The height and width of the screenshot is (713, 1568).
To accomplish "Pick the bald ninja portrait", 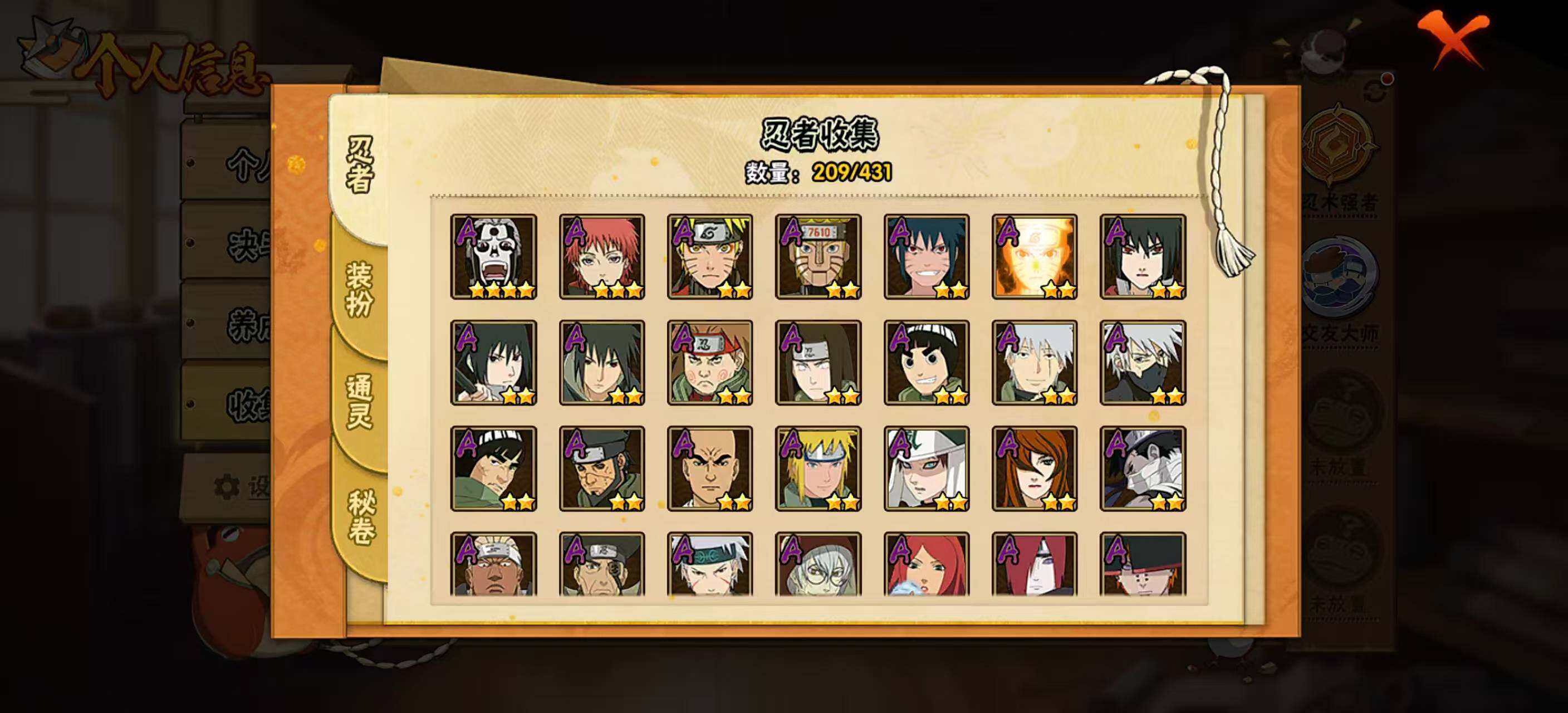I will [x=710, y=468].
